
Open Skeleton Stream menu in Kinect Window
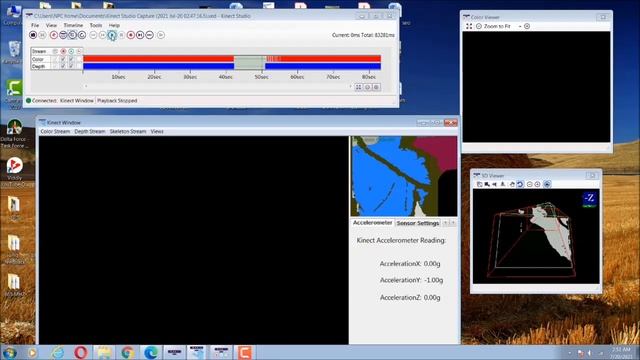[128, 131]
